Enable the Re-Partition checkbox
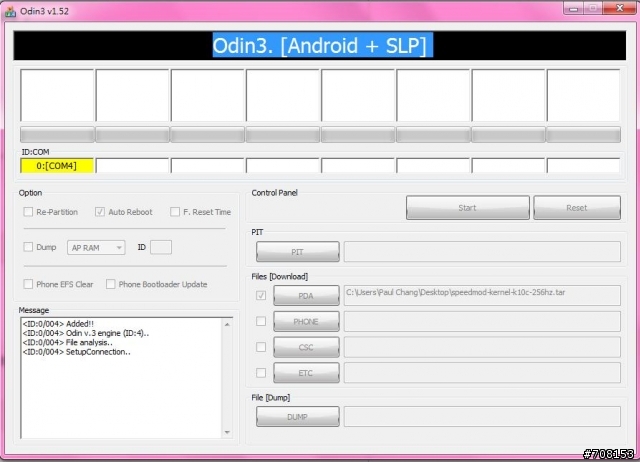The height and width of the screenshot is (462, 640). [x=28, y=212]
